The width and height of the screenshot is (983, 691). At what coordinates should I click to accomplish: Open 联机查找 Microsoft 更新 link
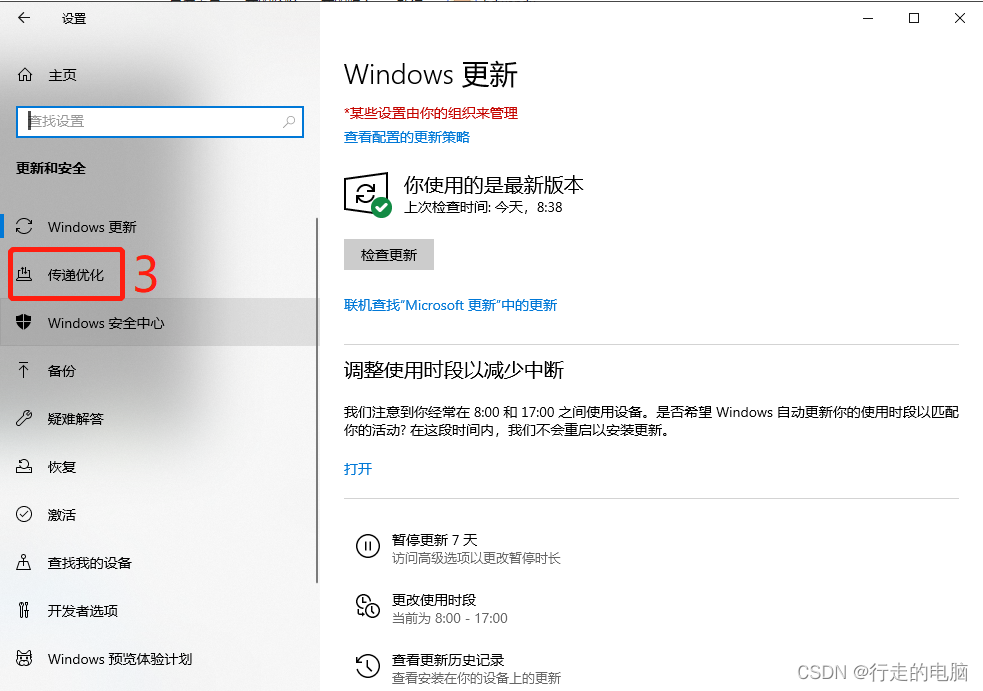pos(450,305)
